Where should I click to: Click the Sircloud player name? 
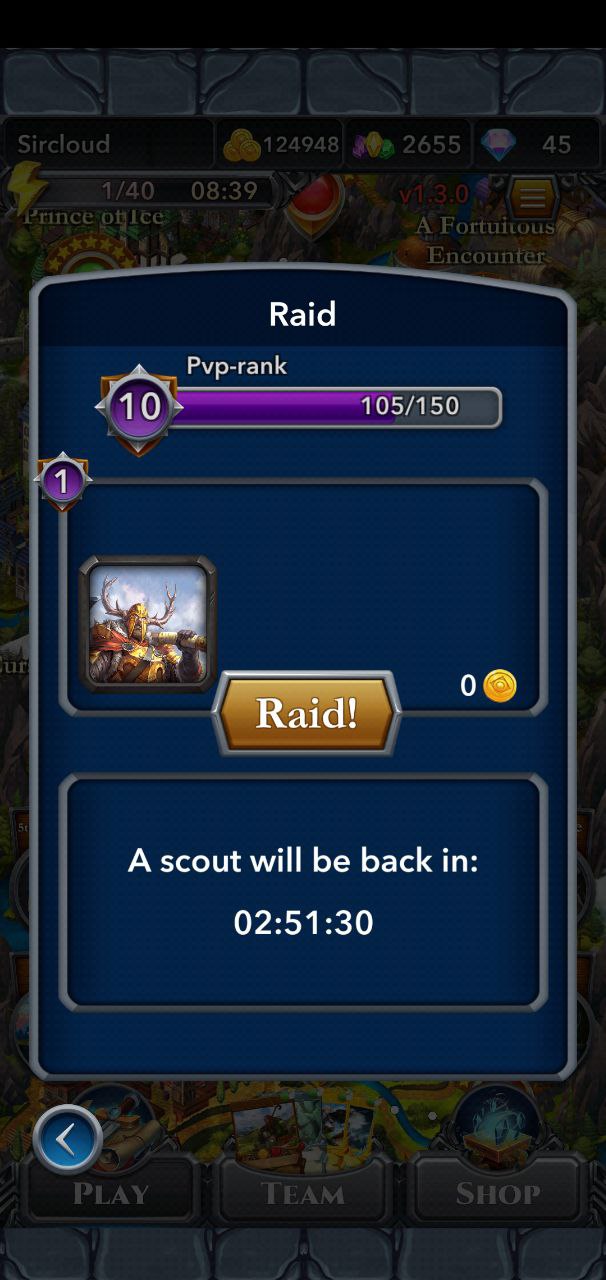tap(64, 144)
